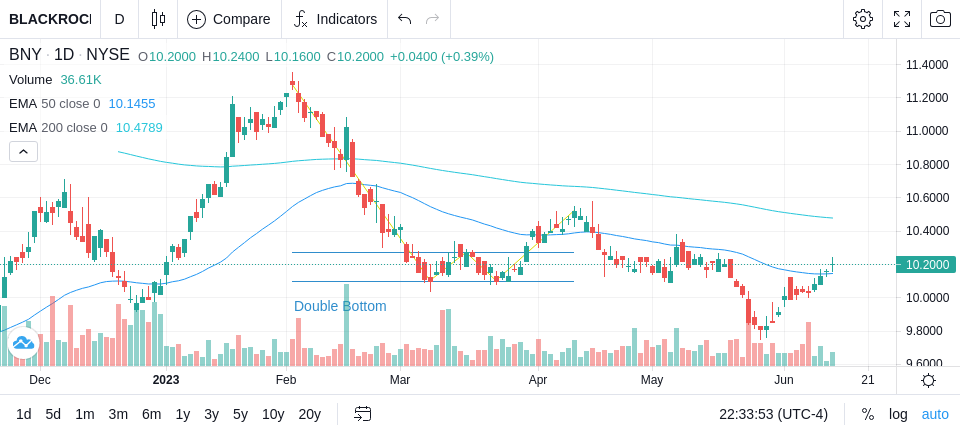Screen dimensions: 960x433
Task: Click the Volume value 36.61K
Action: point(81,80)
